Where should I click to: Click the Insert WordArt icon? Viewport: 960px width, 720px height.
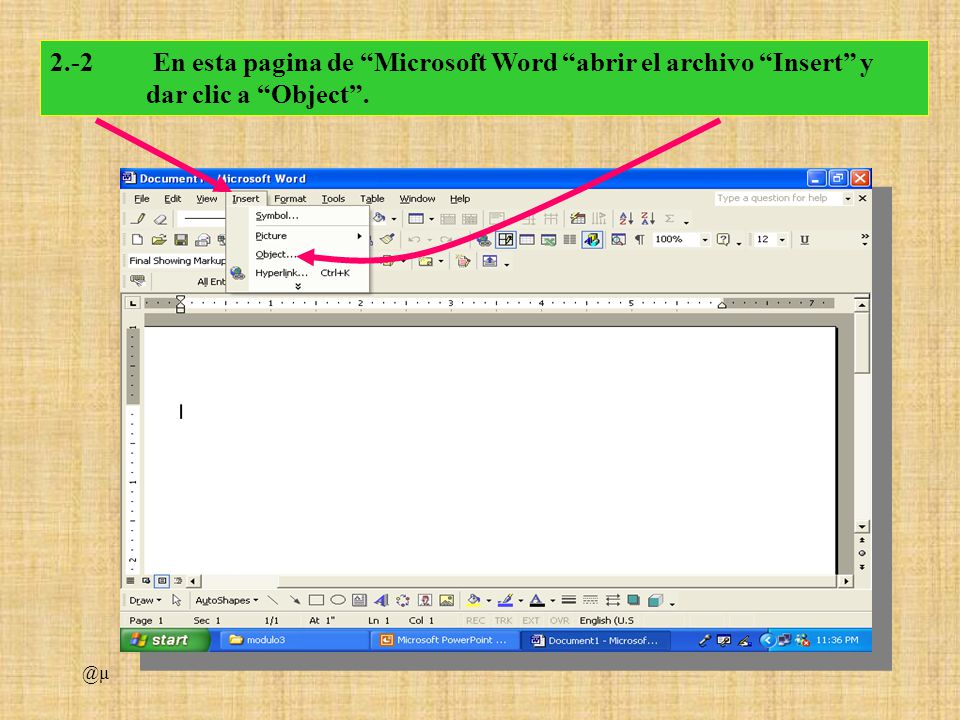381,601
